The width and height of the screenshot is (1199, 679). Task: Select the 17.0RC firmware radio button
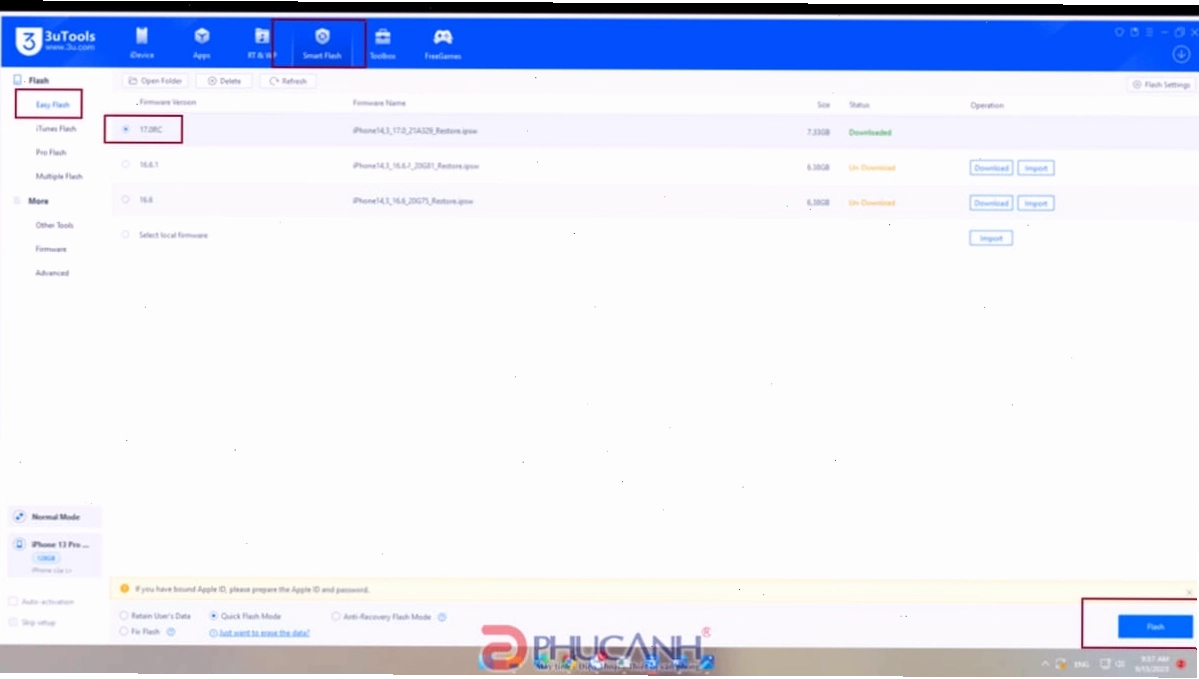[125, 129]
